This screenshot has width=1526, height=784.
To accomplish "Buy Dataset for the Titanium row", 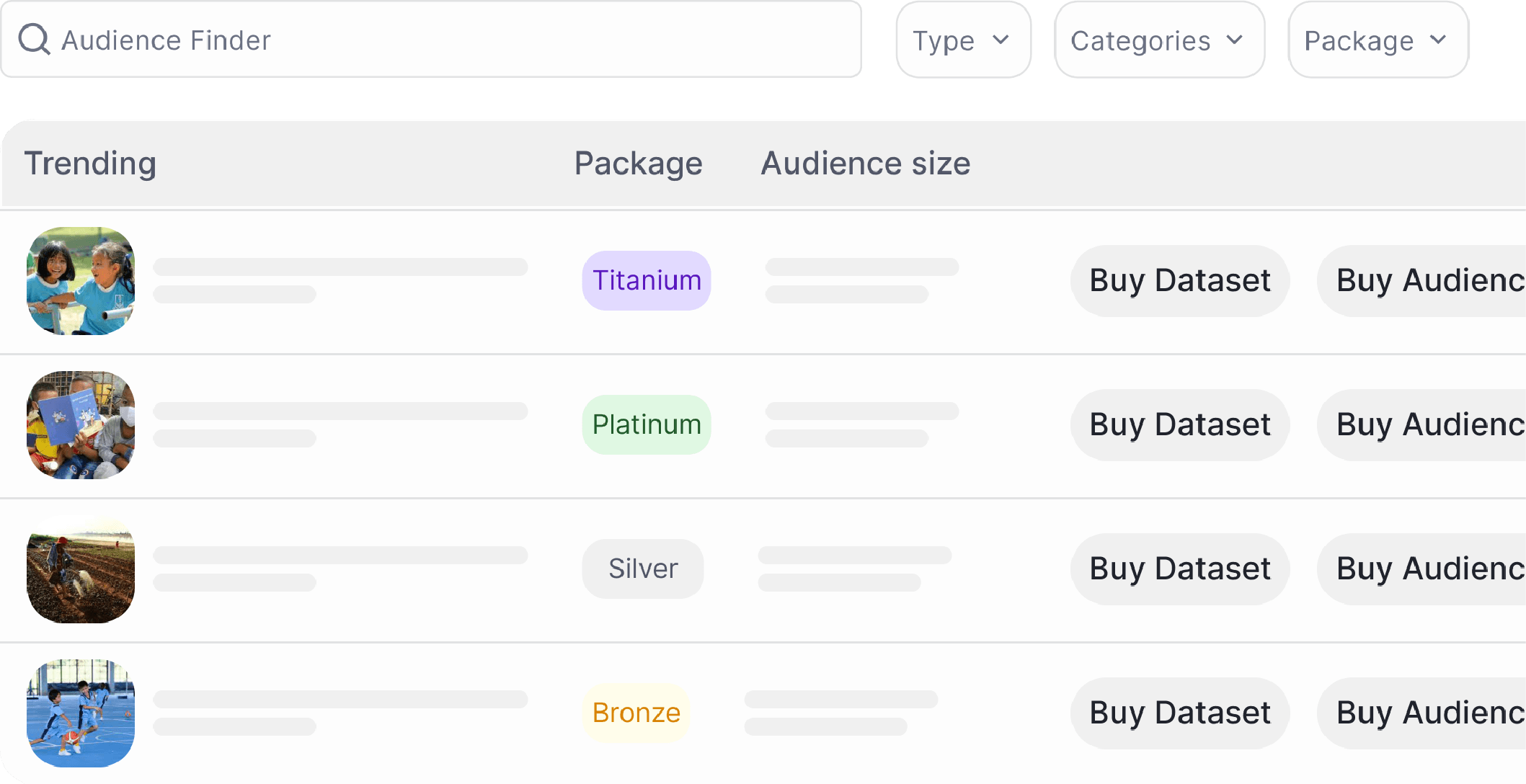I will (1179, 280).
